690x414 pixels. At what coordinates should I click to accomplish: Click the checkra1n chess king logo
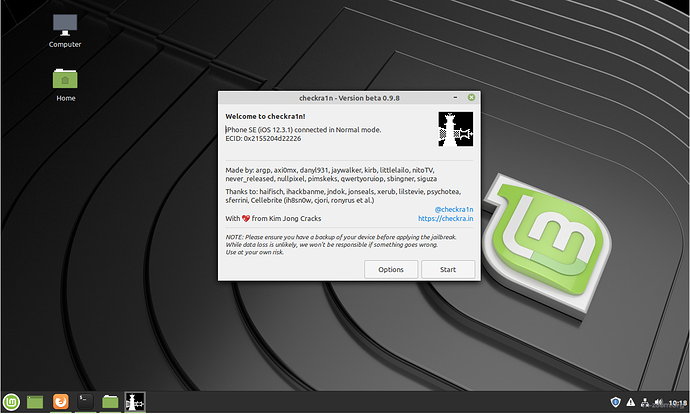455,129
